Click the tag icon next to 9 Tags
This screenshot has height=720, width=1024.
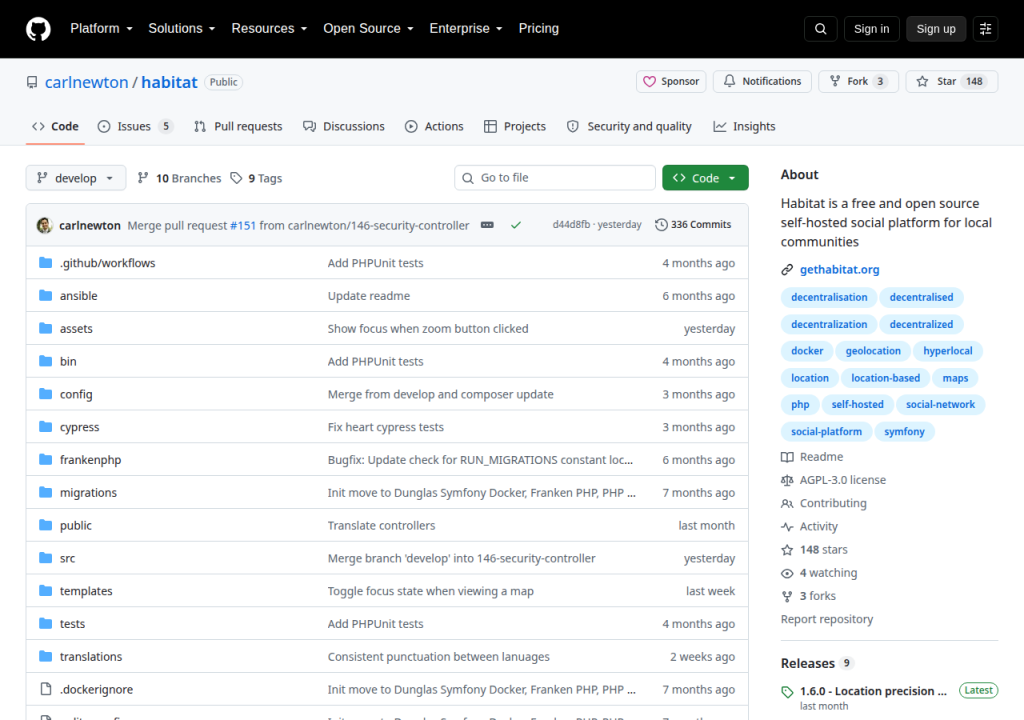[x=236, y=178]
